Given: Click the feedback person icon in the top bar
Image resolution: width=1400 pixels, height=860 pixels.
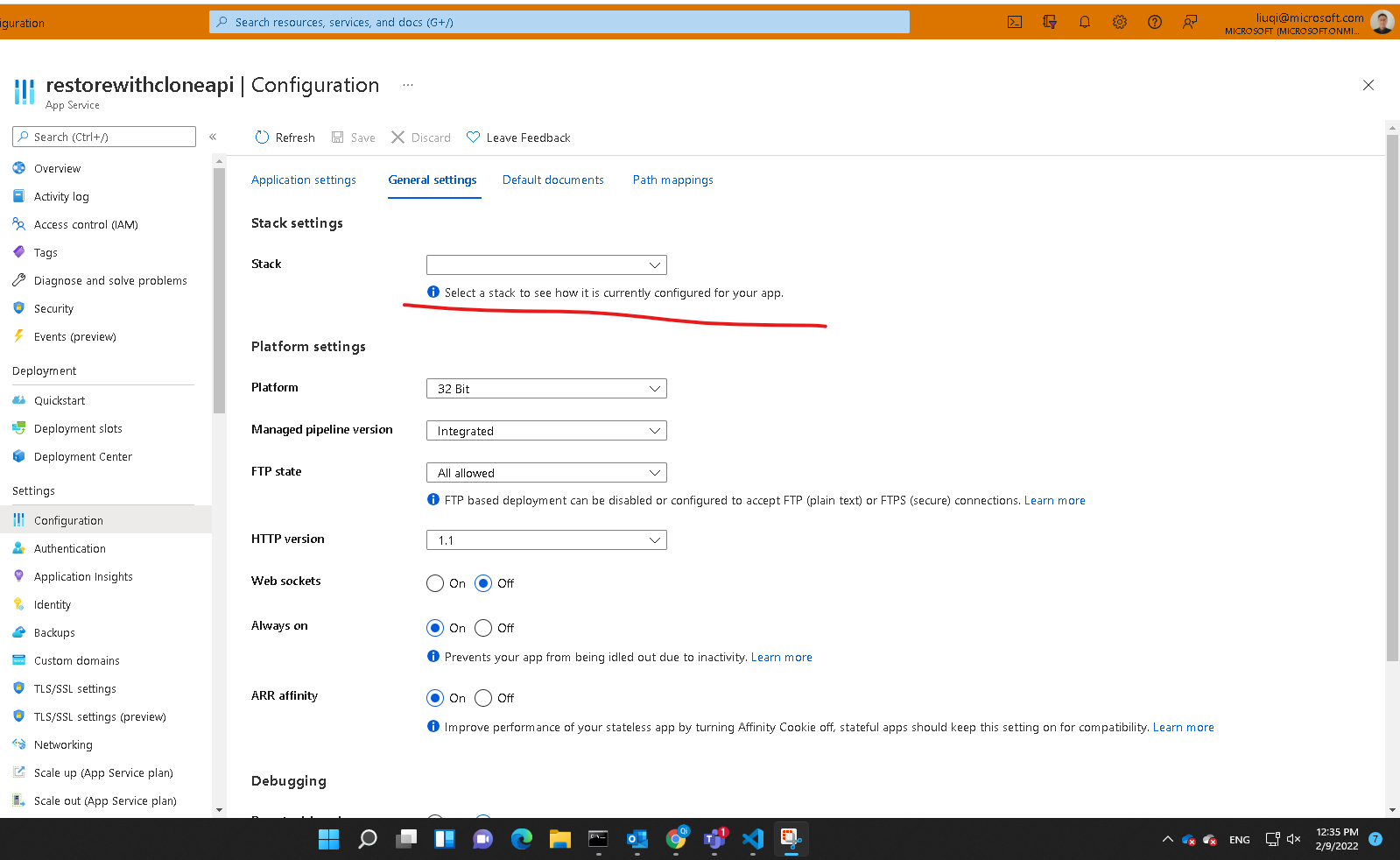Looking at the screenshot, I should [x=1190, y=22].
